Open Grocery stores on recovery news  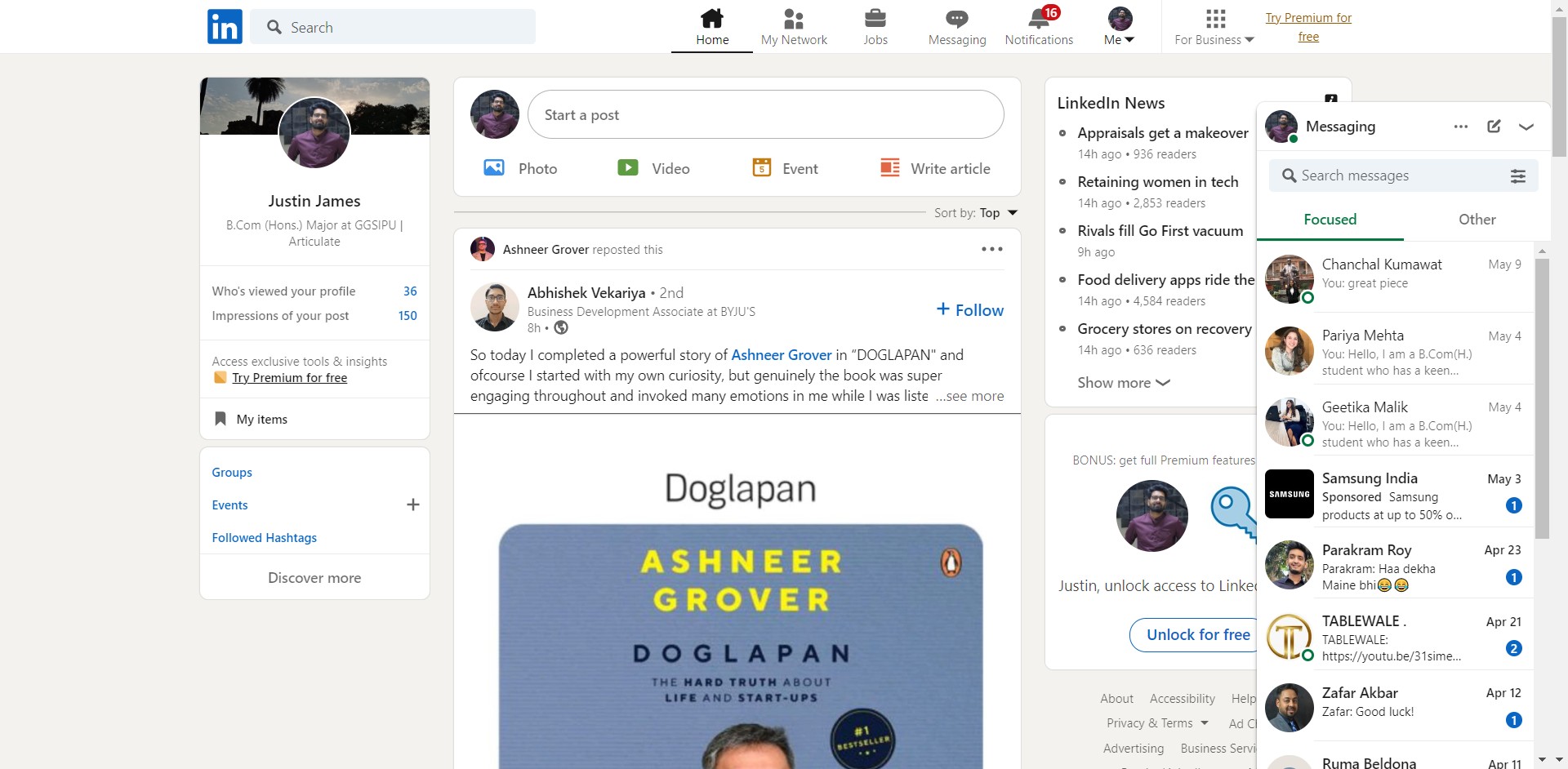1165,329
